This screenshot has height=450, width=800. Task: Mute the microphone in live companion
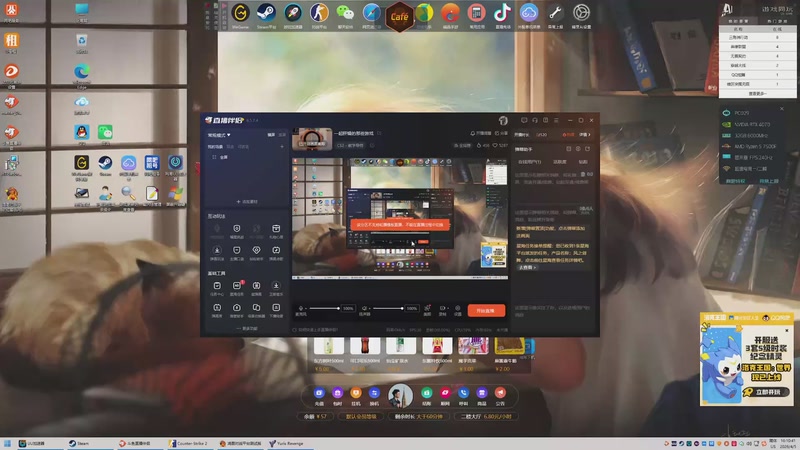[301, 308]
